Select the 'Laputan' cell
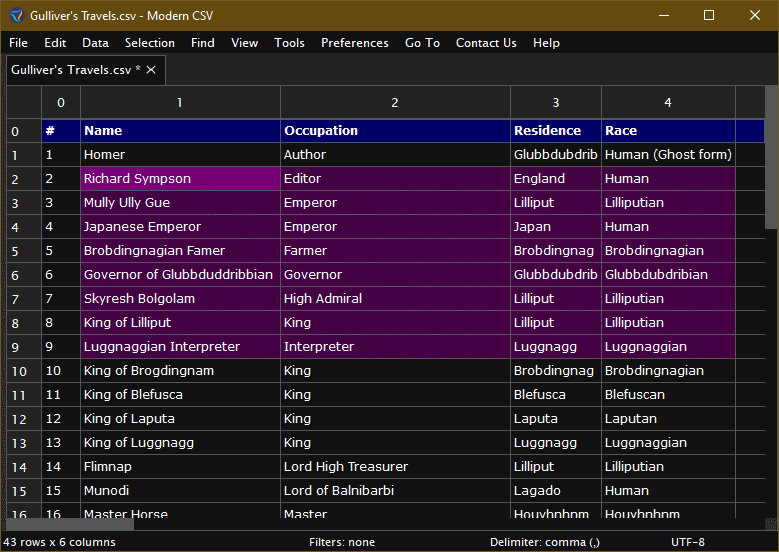Screen dimensions: 779x552 tap(668, 418)
